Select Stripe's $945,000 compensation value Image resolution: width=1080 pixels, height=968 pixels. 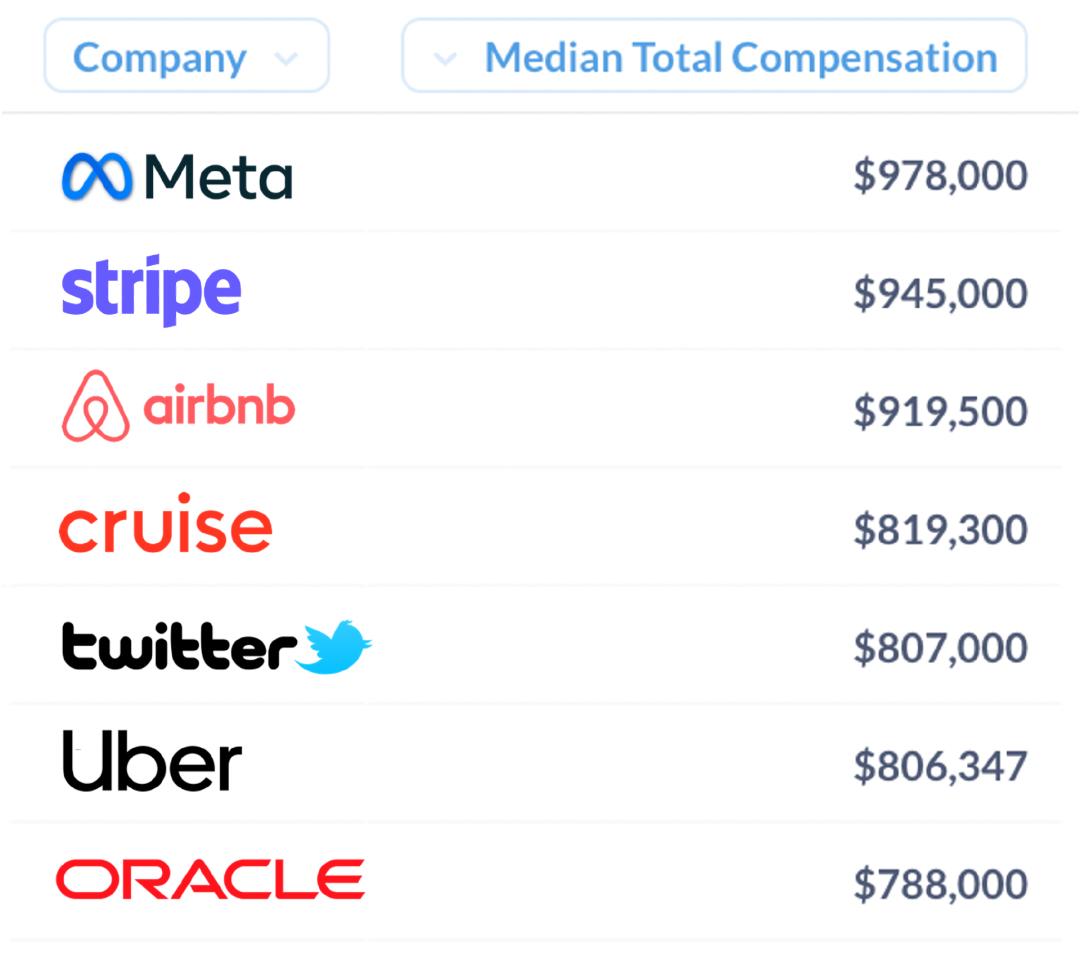point(940,294)
